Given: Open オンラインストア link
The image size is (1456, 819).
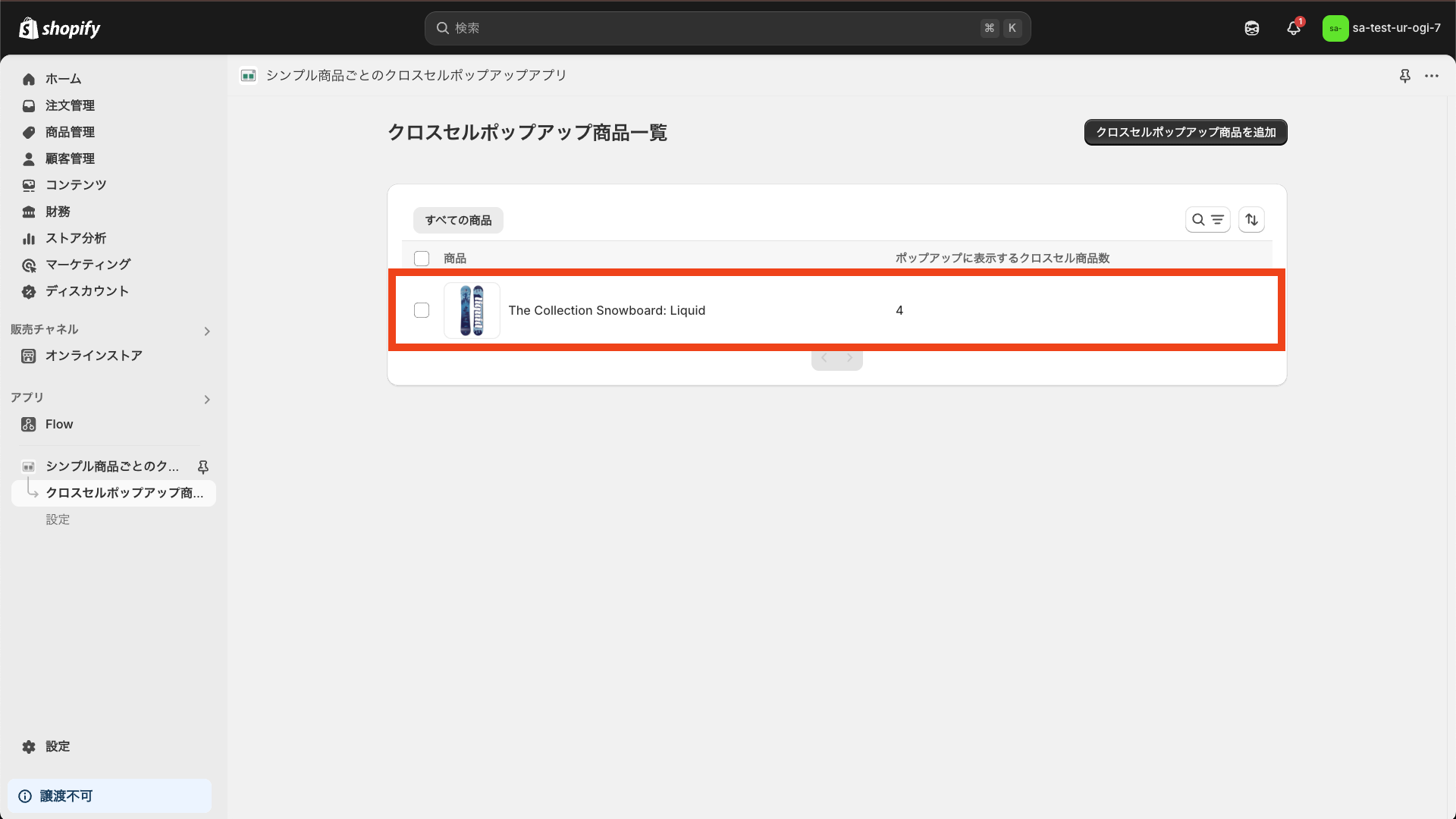Looking at the screenshot, I should pyautogui.click(x=93, y=355).
